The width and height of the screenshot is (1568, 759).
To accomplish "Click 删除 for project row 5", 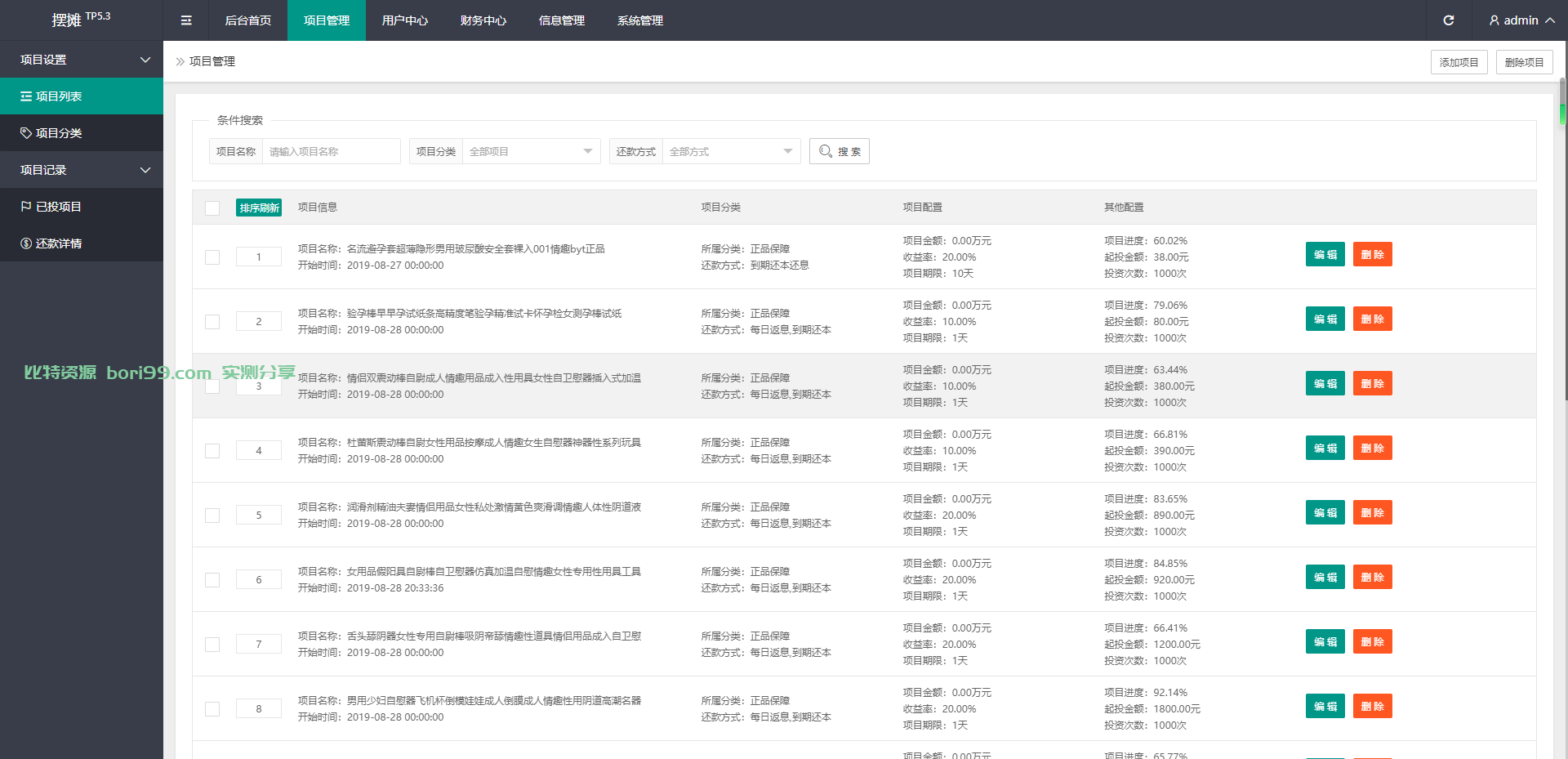I will point(1373,513).
